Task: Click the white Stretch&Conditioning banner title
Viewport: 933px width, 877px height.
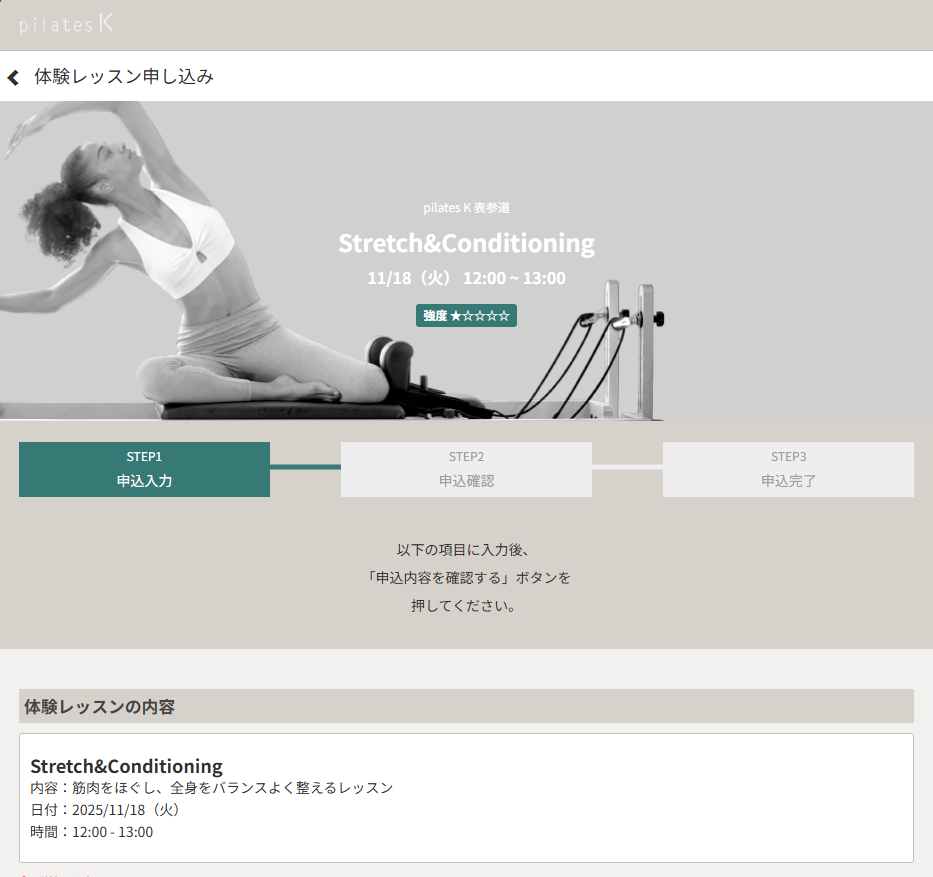Action: pyautogui.click(x=466, y=243)
